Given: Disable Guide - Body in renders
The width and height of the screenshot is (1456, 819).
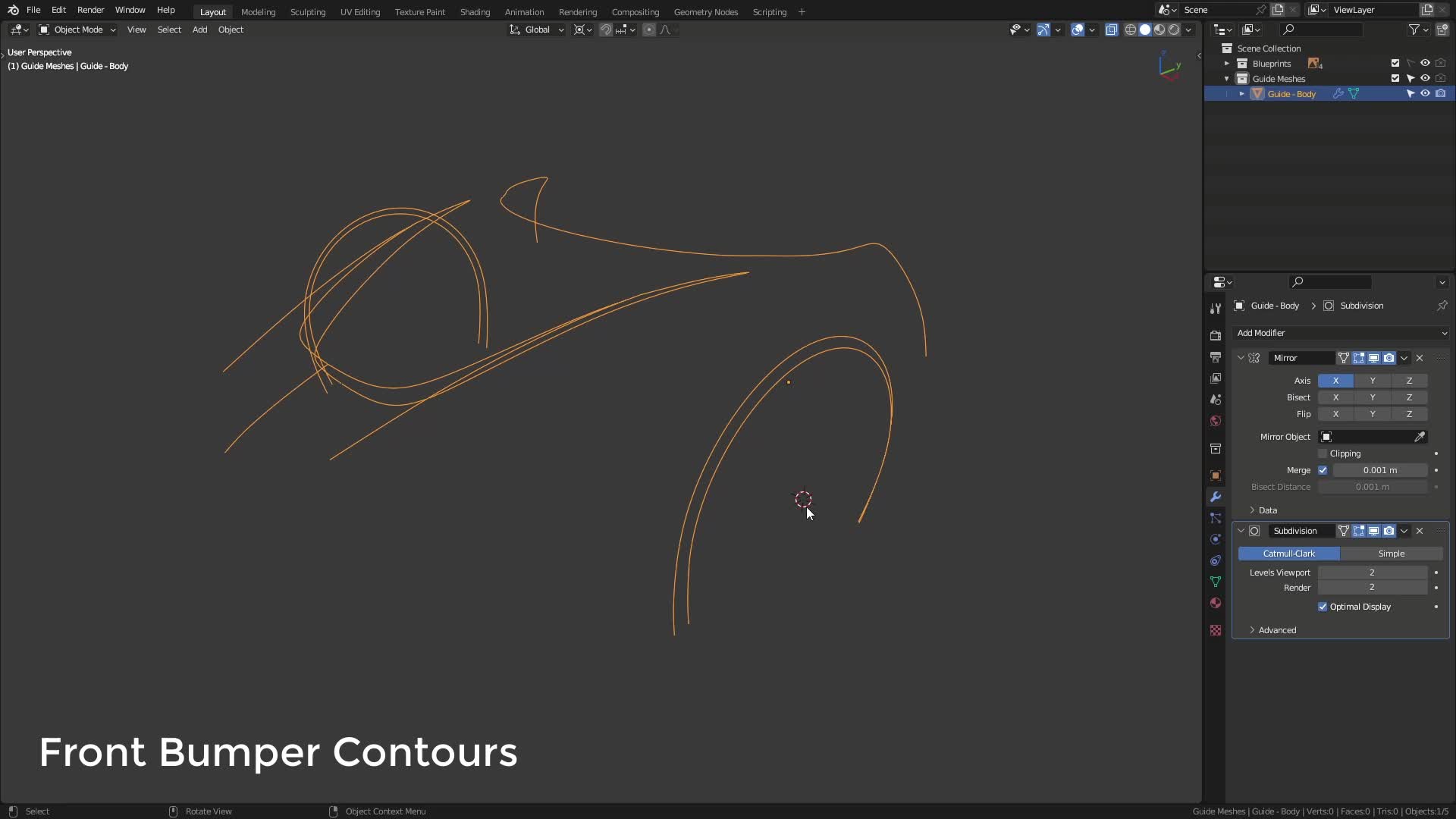Looking at the screenshot, I should click(1440, 94).
